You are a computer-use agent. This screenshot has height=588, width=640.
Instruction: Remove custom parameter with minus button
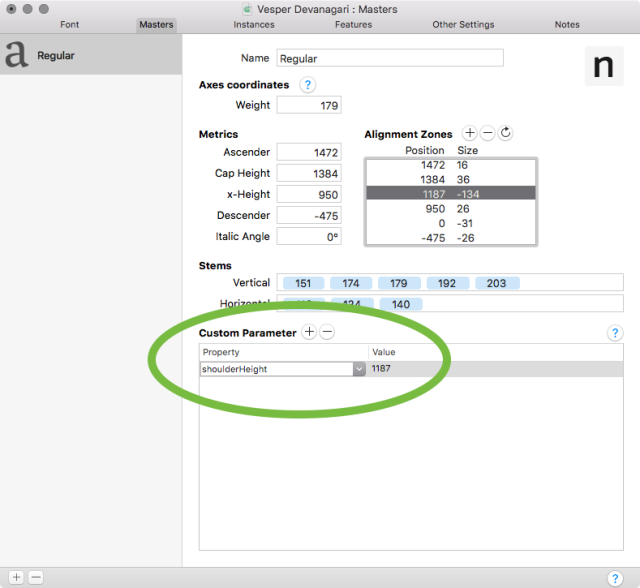click(x=327, y=332)
